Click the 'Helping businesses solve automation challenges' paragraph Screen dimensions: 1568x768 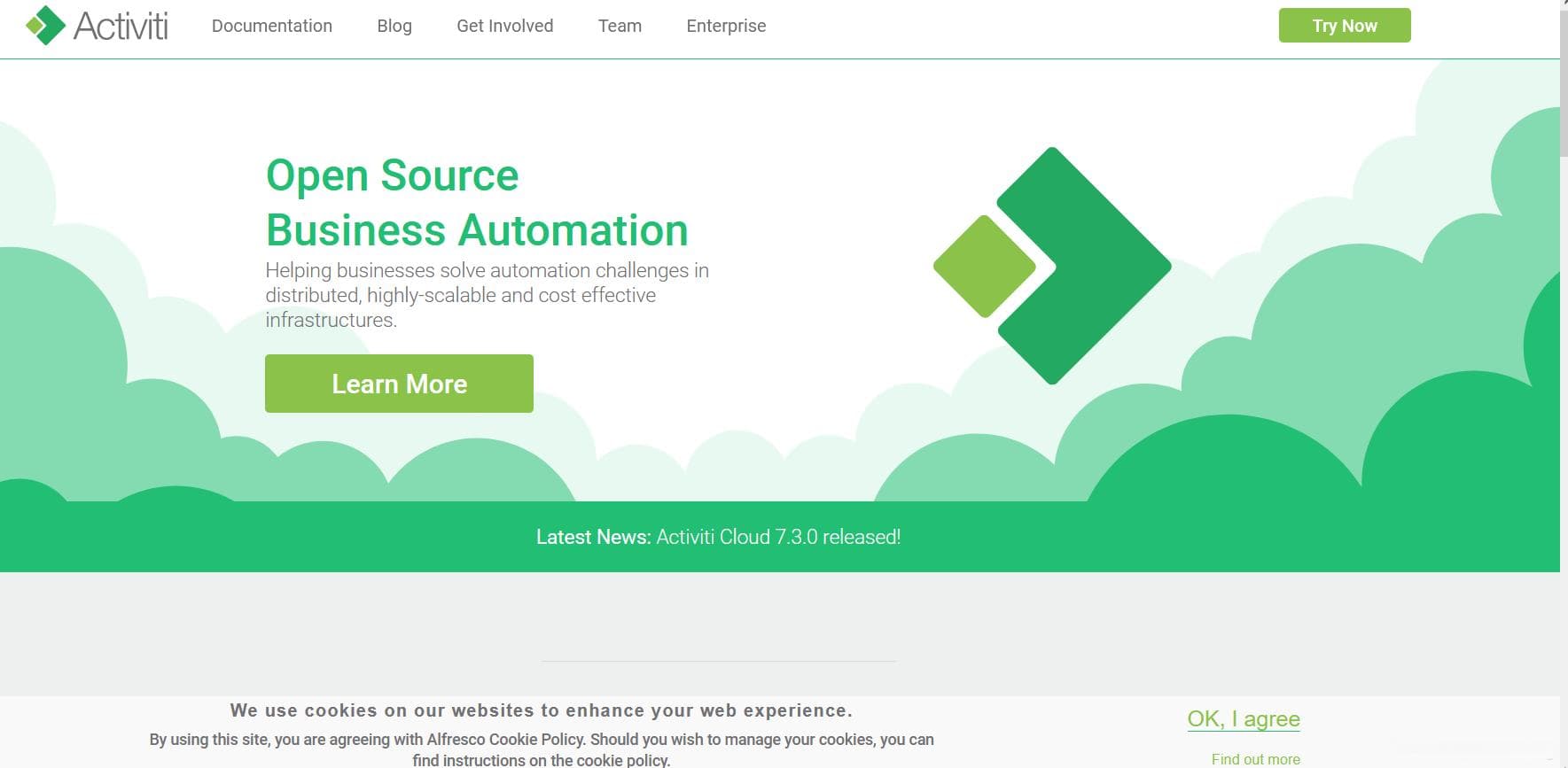click(487, 295)
